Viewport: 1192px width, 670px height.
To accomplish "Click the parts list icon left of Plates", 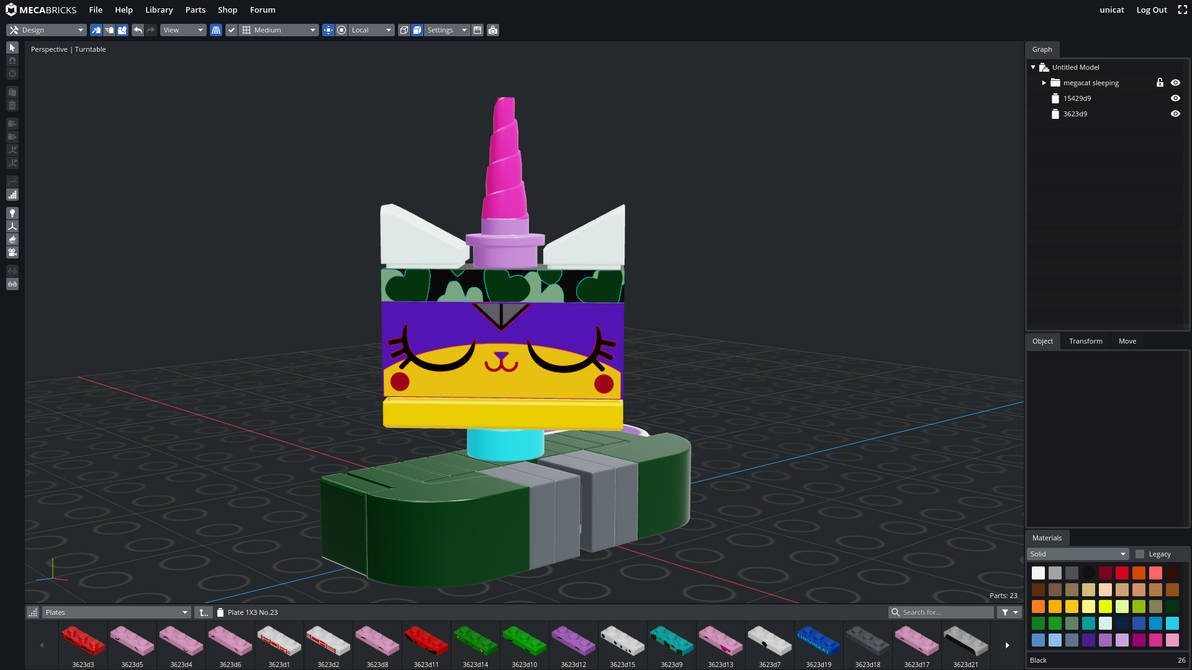I will pos(33,612).
